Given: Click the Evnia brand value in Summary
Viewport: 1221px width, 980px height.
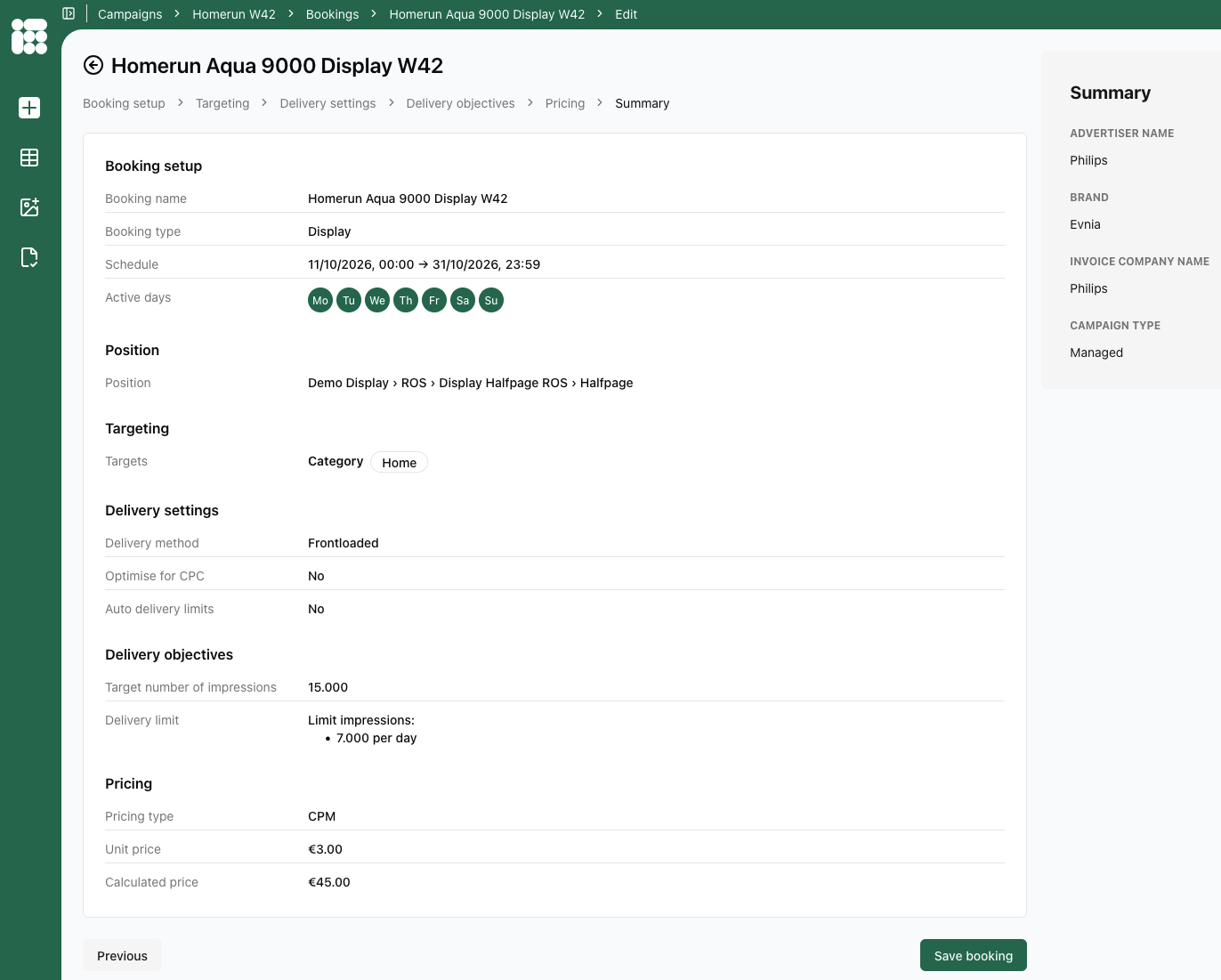Looking at the screenshot, I should (x=1085, y=224).
